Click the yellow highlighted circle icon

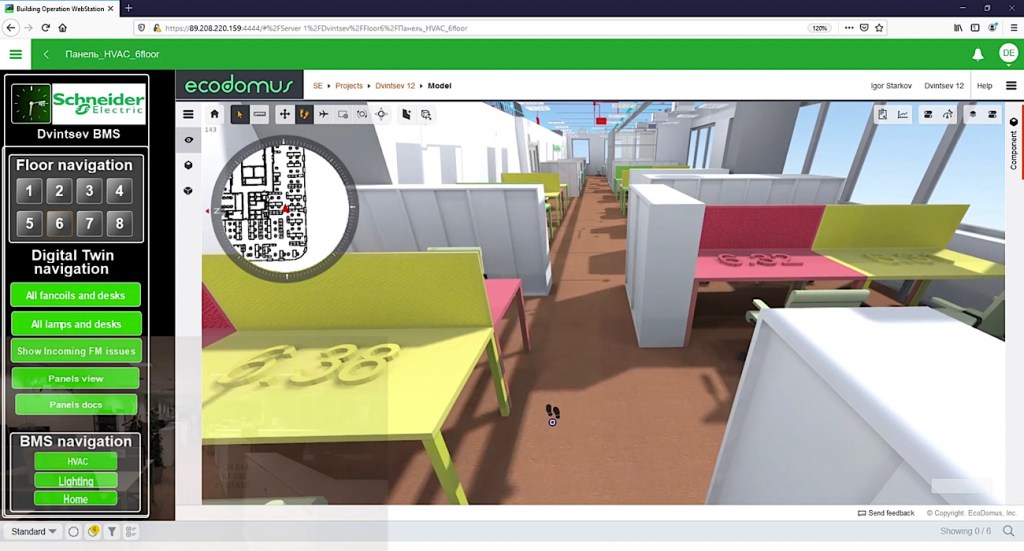93,531
